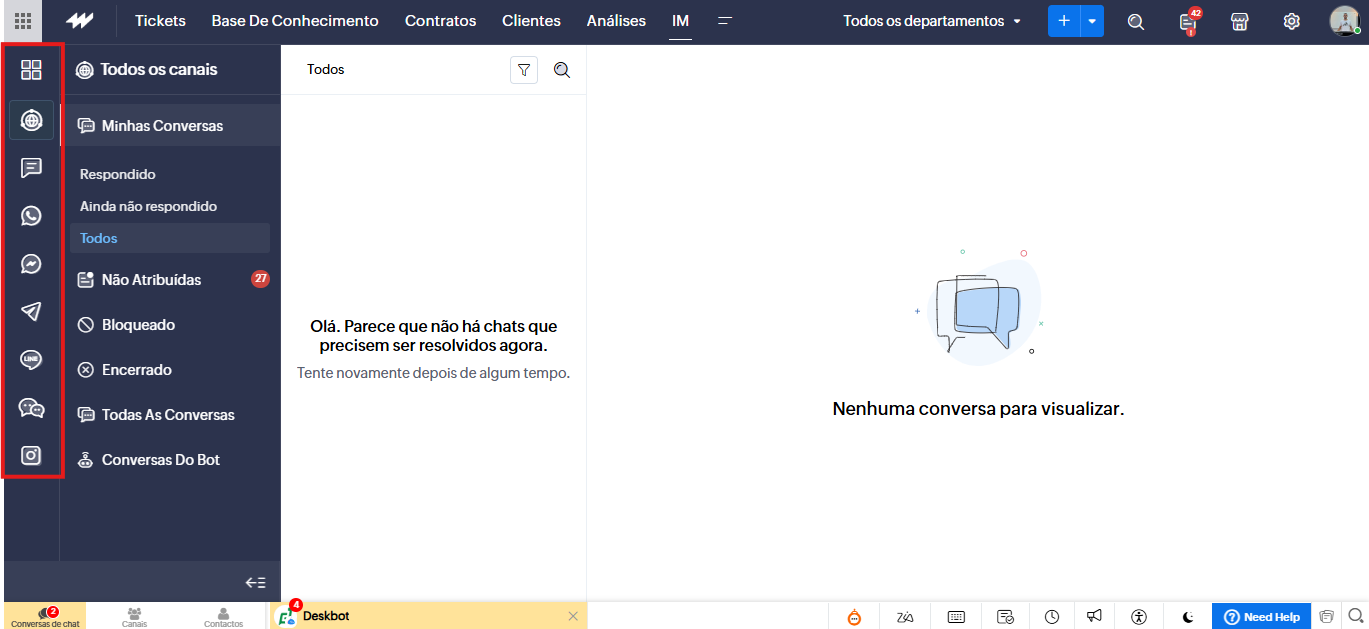1369x629 pixels.
Task: Close the Deskbot chat tab
Action: pyautogui.click(x=573, y=616)
